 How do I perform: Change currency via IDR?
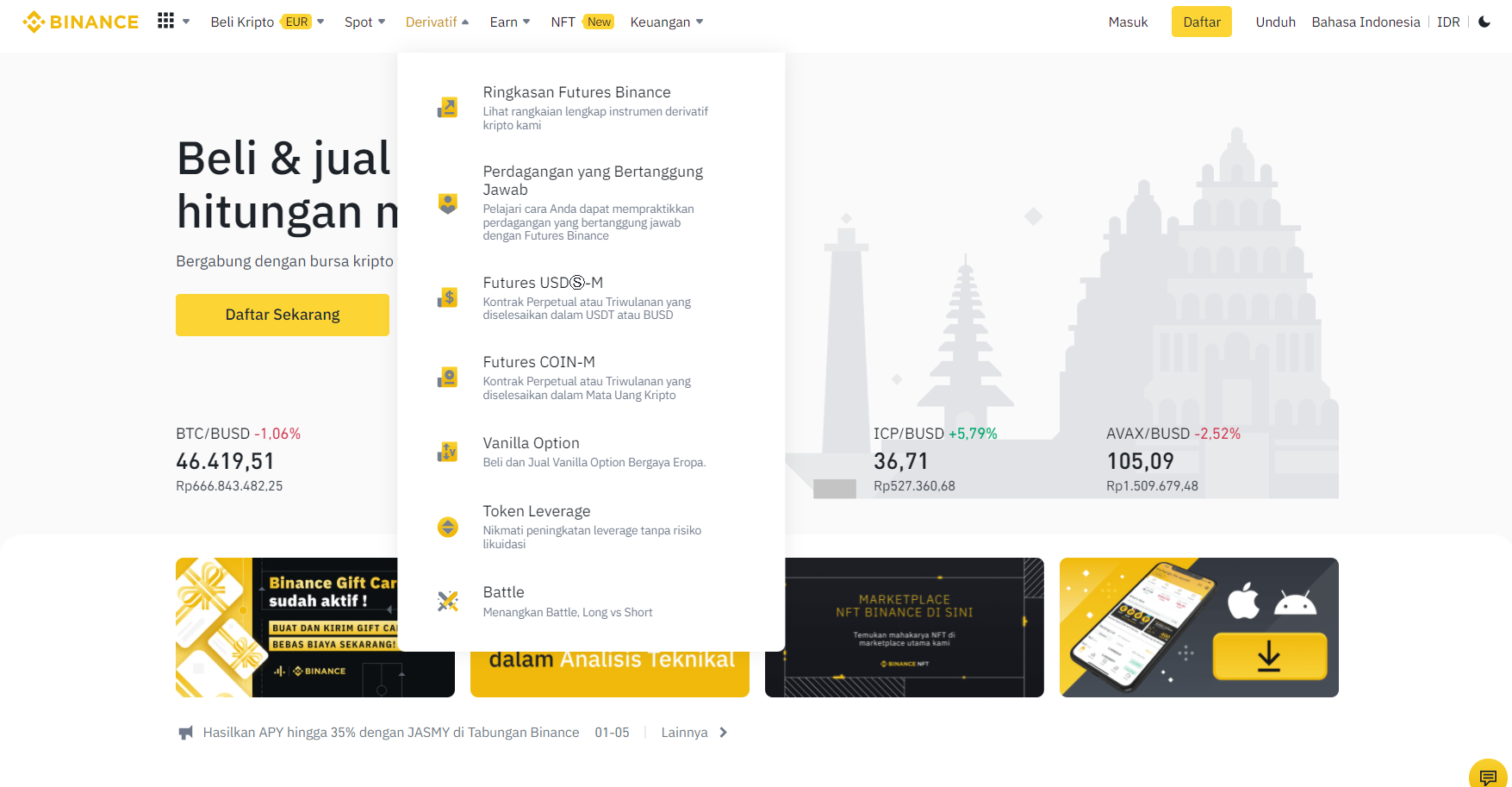[x=1448, y=22]
